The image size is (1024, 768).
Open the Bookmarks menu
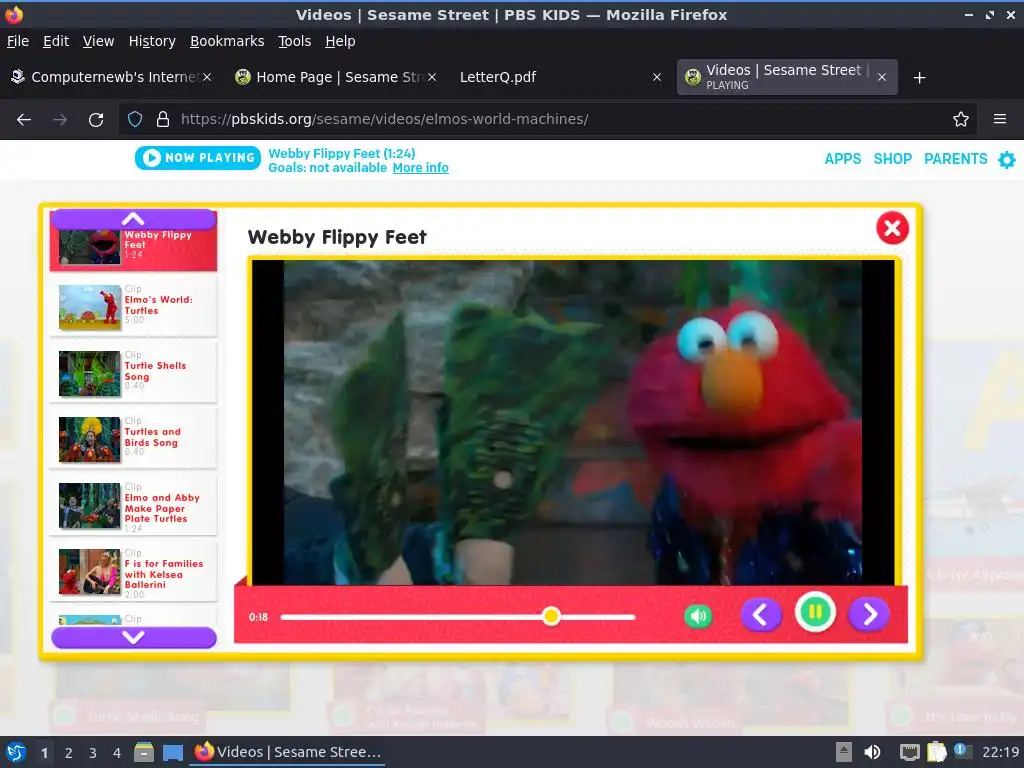(227, 41)
